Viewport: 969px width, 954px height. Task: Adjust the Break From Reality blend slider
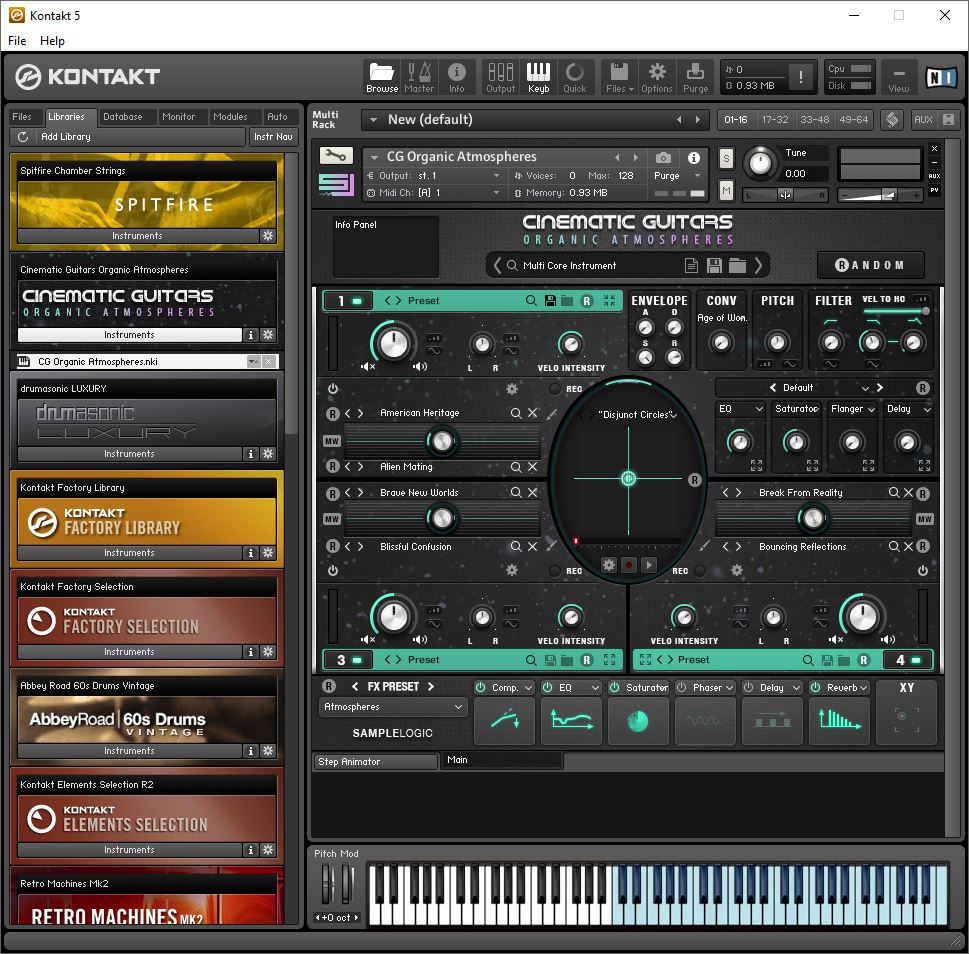pos(813,518)
